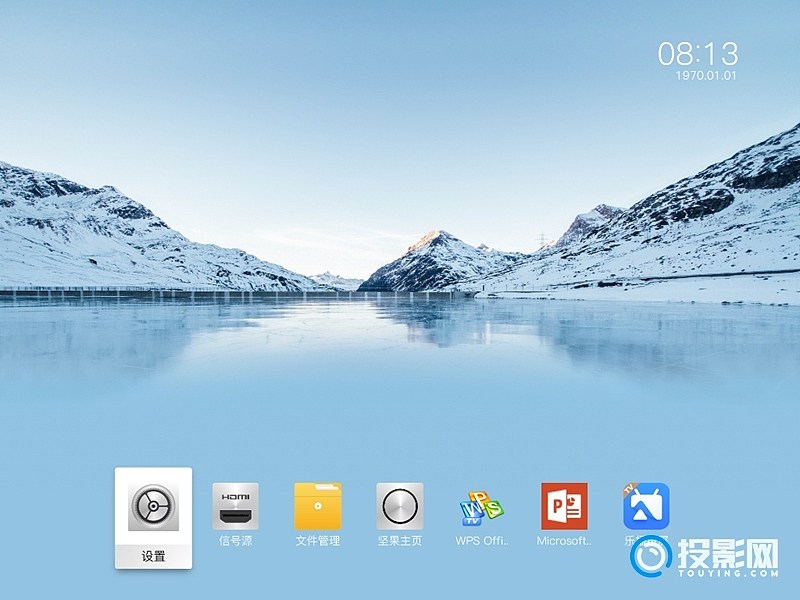Click the 文件管理 label under folder
800x600 pixels.
(x=318, y=541)
